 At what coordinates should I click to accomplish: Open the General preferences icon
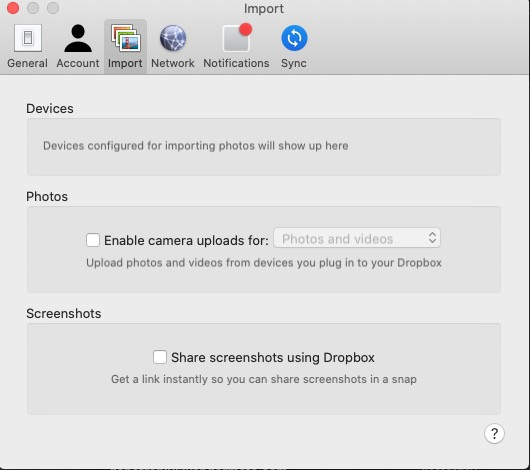28,38
